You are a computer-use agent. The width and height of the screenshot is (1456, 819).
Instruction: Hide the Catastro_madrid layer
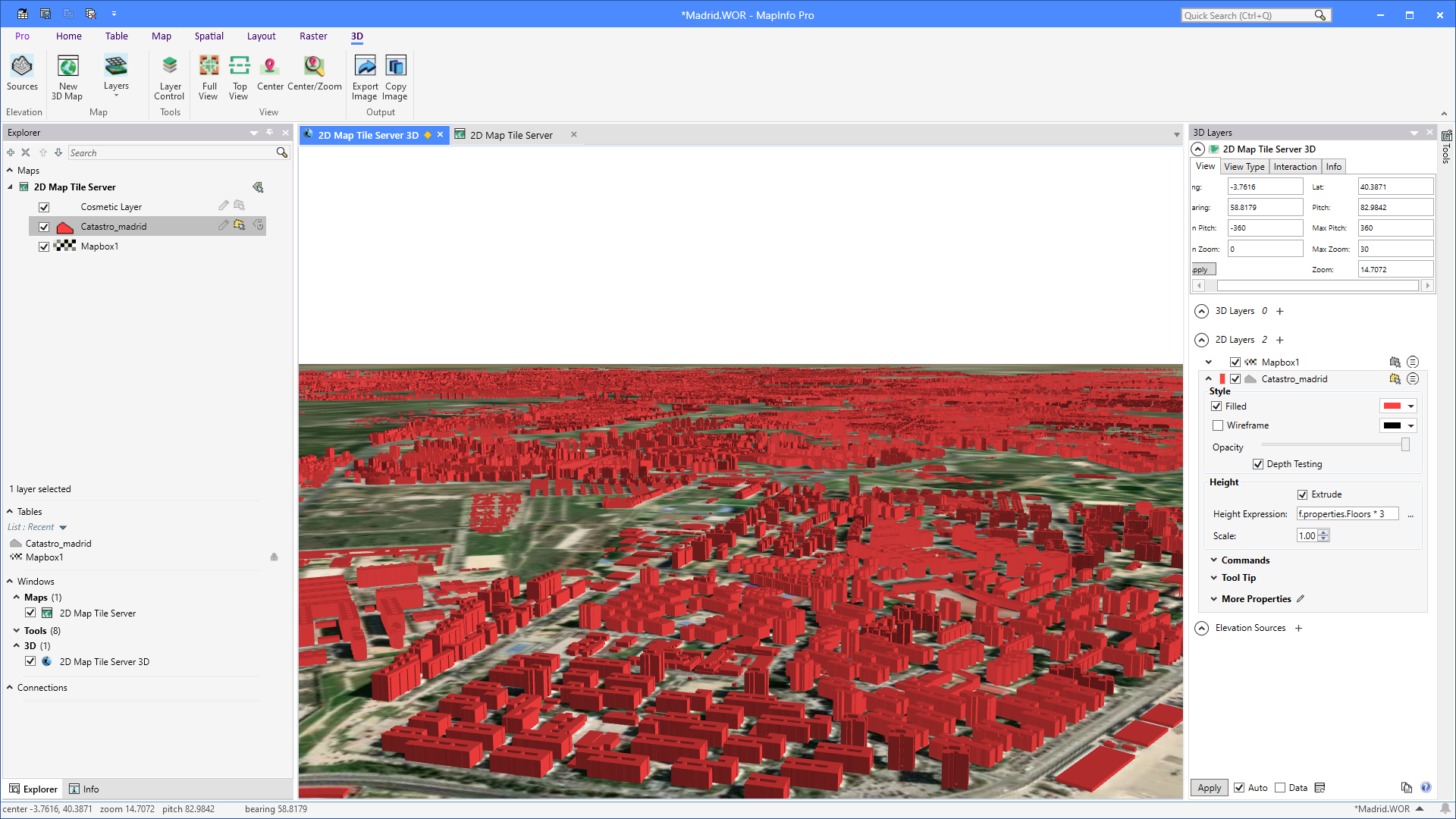(x=44, y=226)
